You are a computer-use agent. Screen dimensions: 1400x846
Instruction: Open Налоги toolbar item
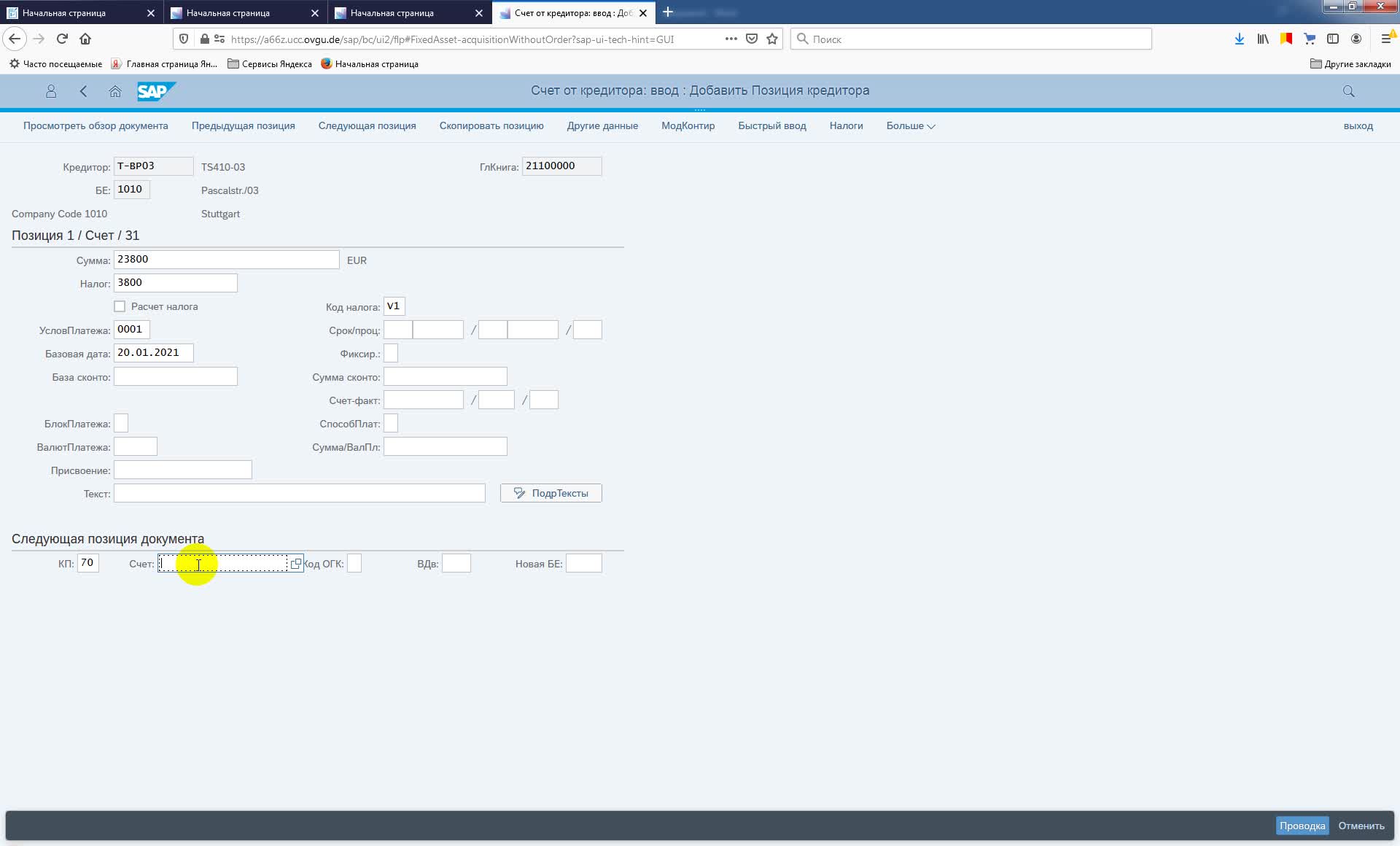pyautogui.click(x=847, y=125)
